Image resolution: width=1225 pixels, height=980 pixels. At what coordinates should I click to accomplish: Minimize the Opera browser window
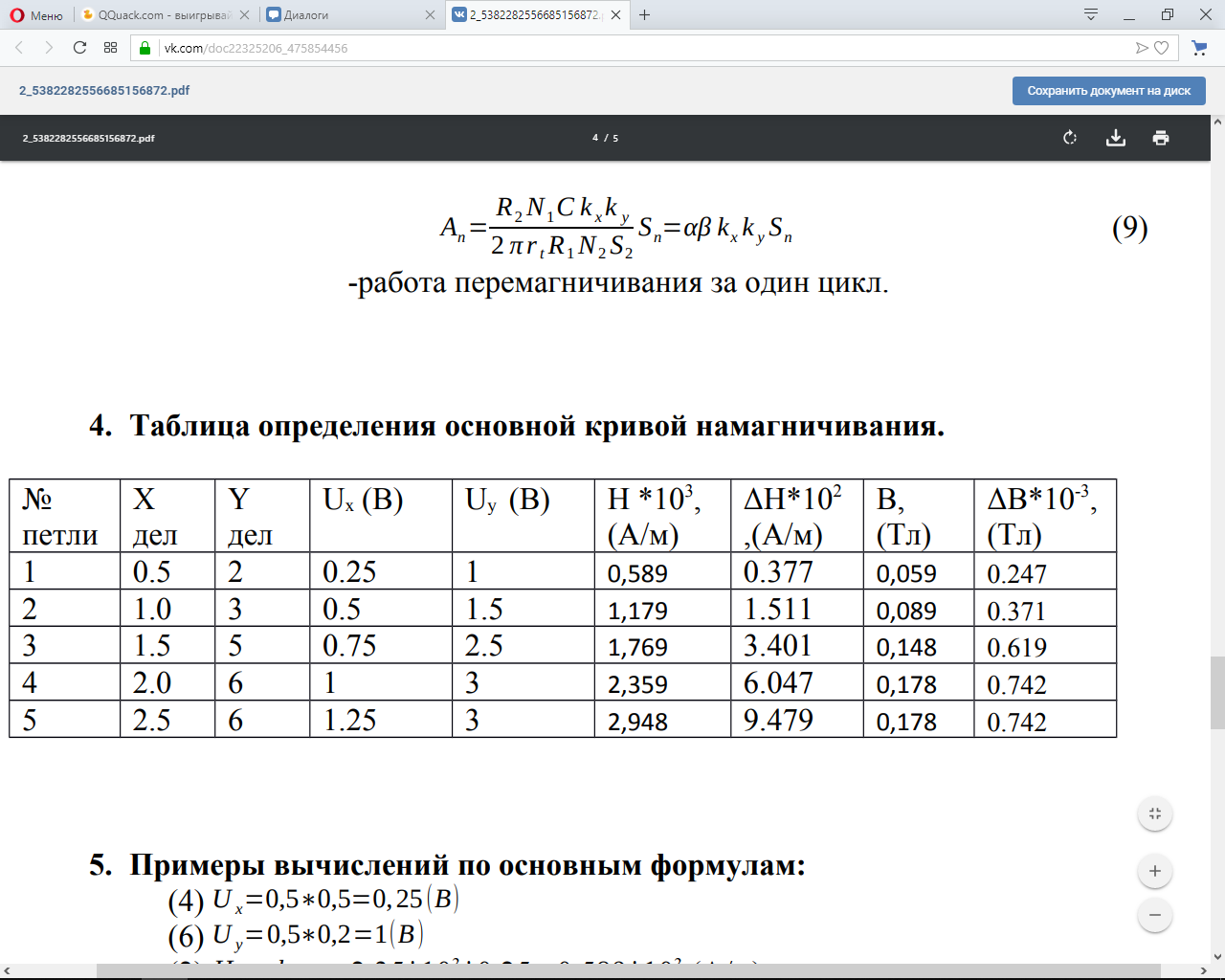[1129, 14]
